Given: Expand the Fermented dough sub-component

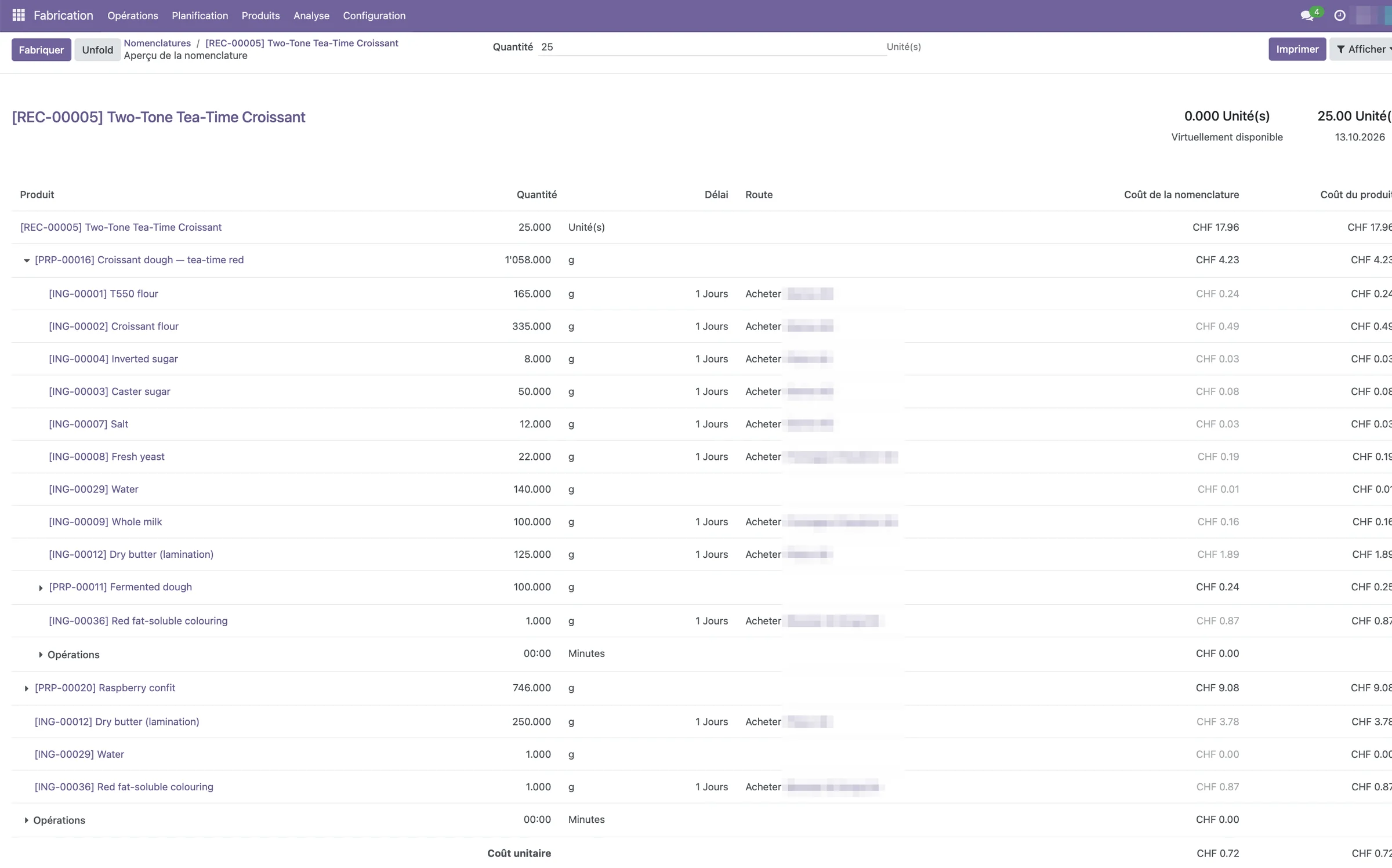Looking at the screenshot, I should [41, 587].
